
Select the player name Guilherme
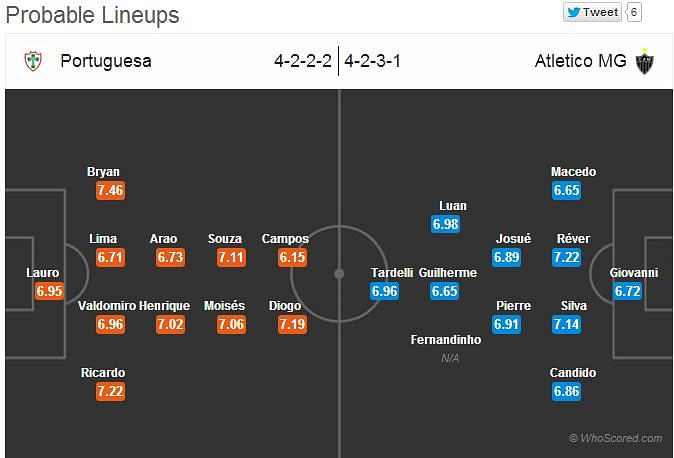click(447, 273)
